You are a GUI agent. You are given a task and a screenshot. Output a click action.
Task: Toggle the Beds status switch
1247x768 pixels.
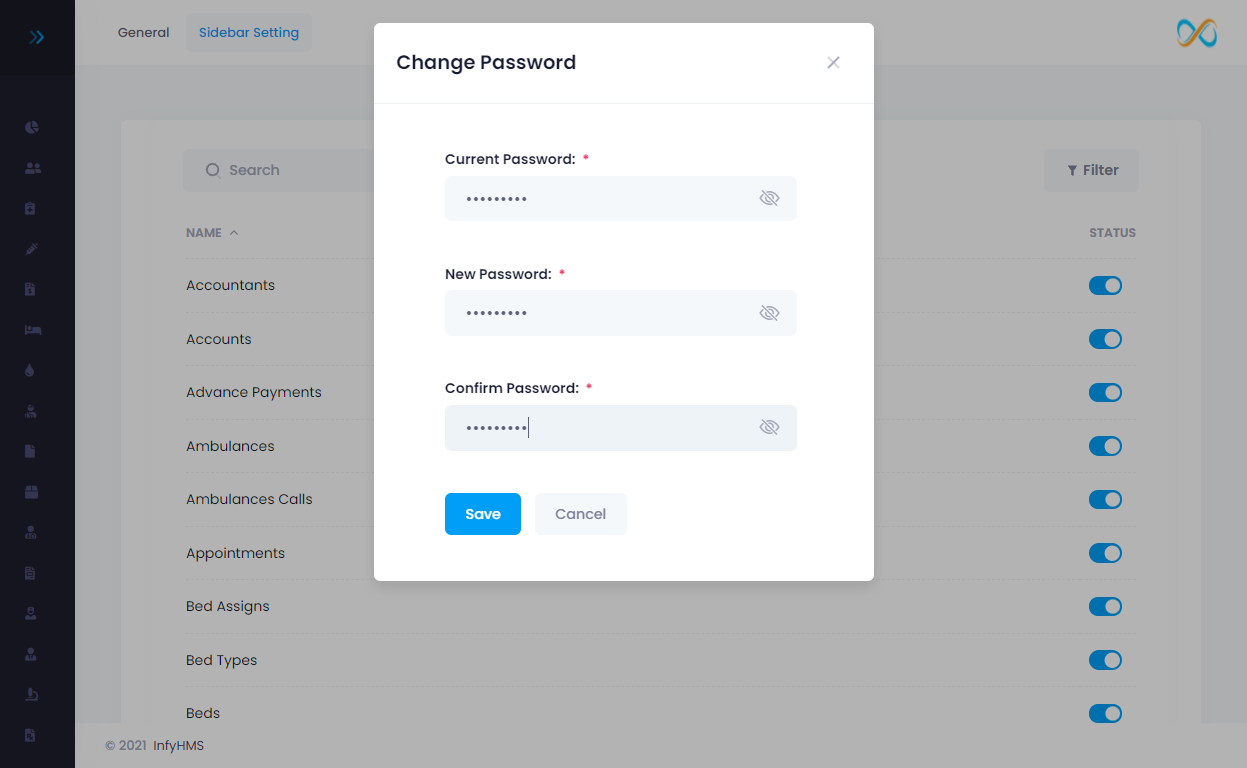click(x=1105, y=713)
